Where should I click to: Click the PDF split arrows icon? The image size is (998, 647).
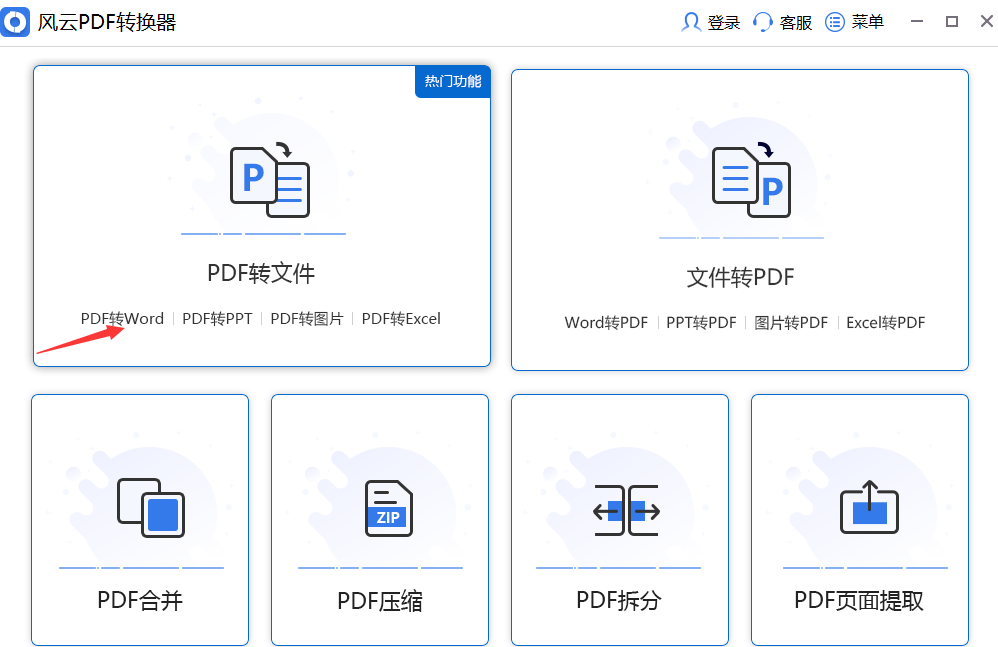[626, 510]
